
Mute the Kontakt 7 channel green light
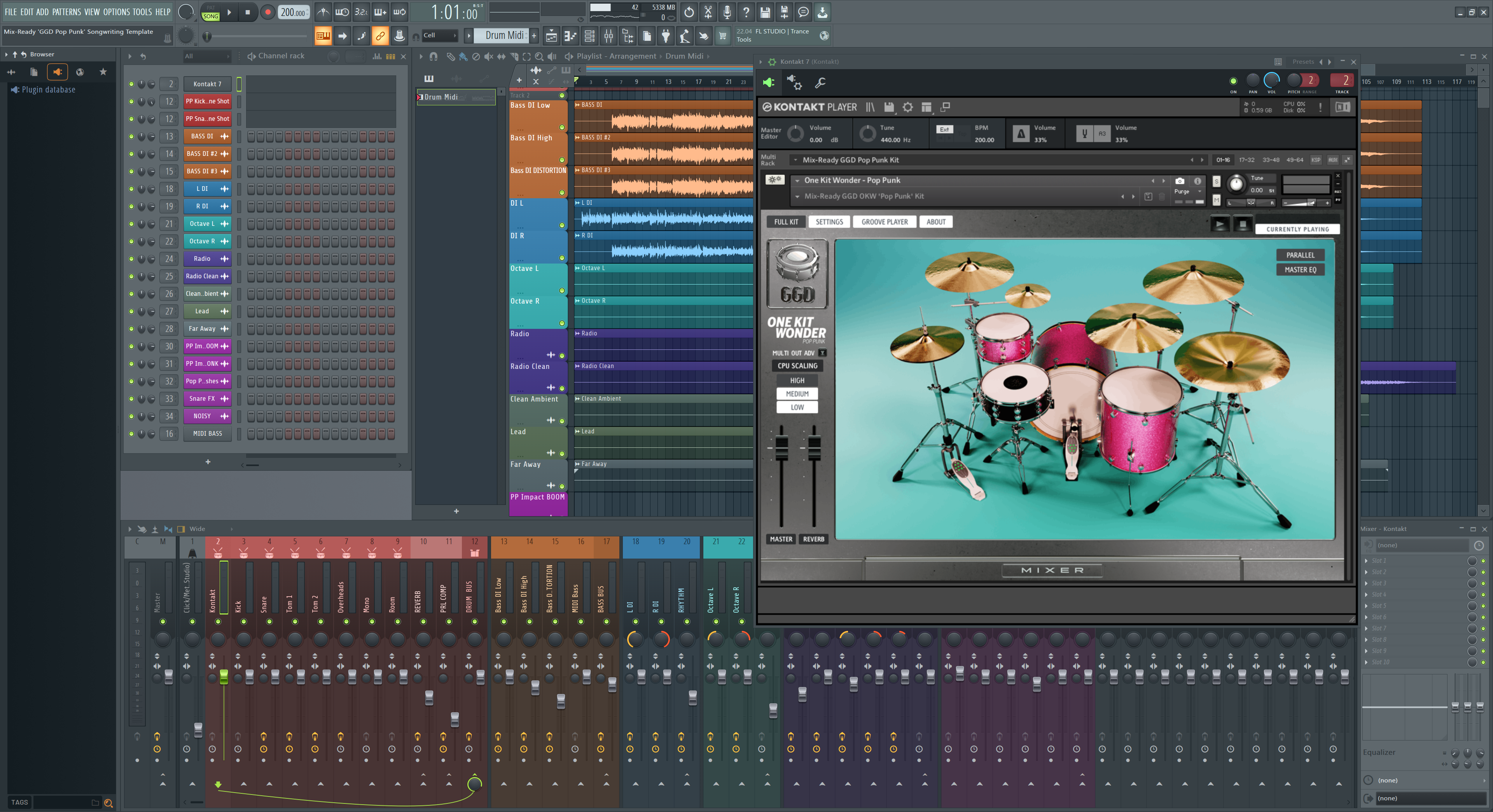(x=131, y=84)
